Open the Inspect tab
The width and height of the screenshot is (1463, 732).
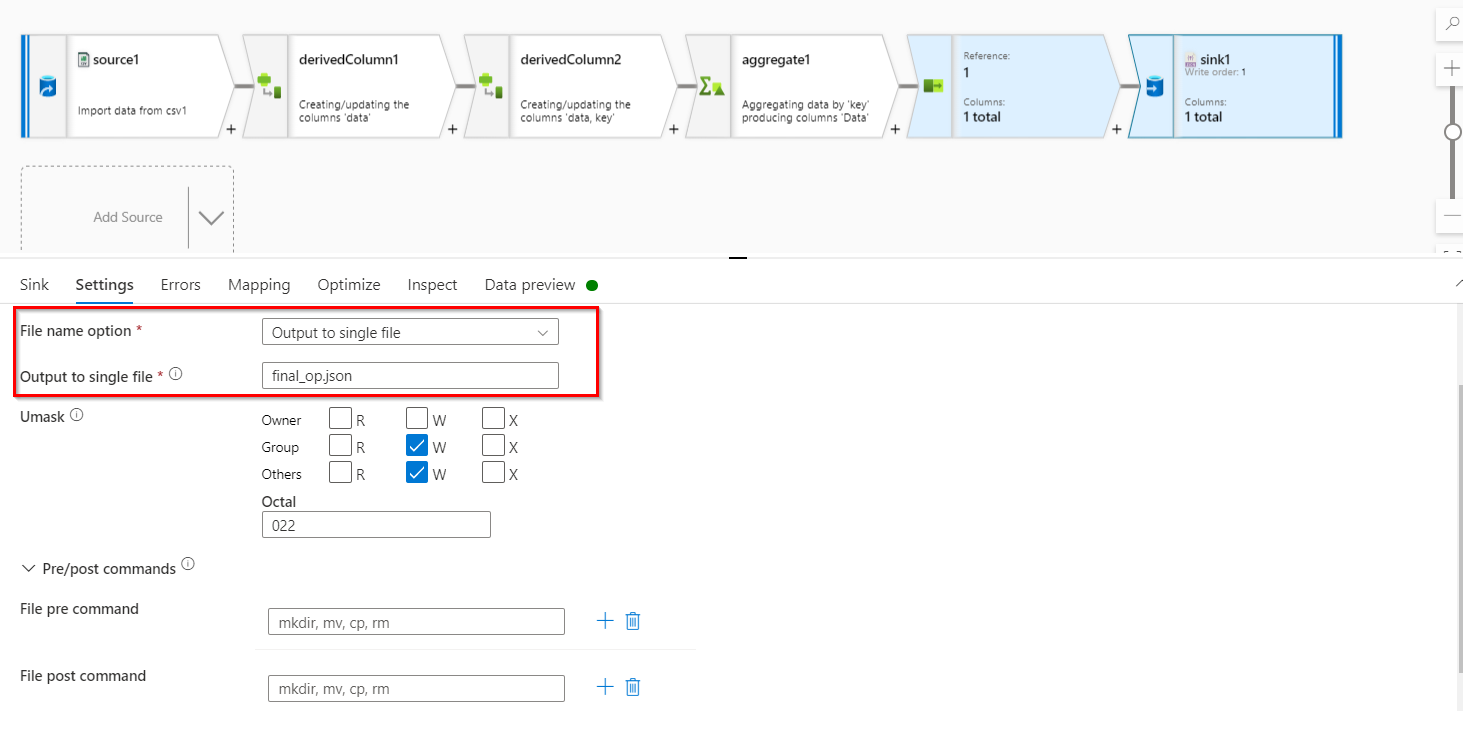click(x=433, y=285)
